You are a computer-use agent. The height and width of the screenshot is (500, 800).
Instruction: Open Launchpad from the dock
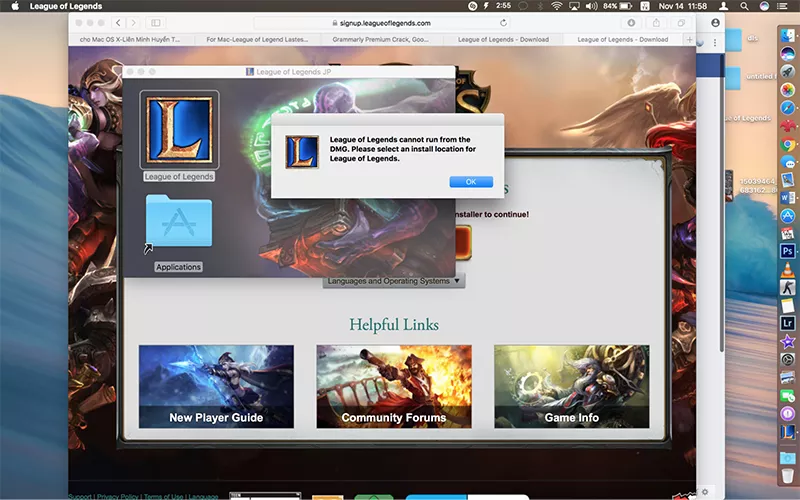pyautogui.click(x=788, y=72)
